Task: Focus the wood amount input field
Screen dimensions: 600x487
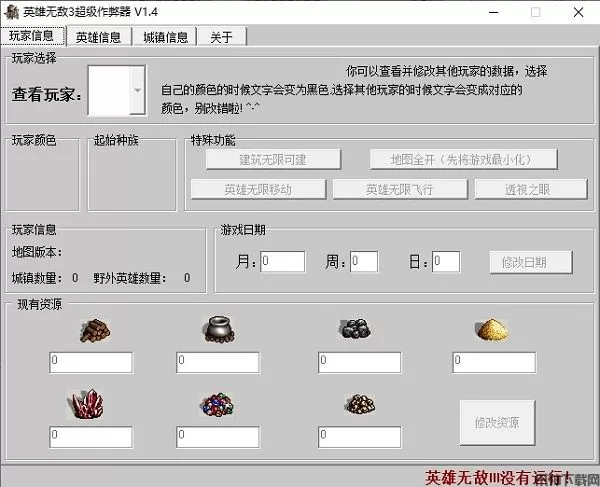Action: [x=91, y=363]
